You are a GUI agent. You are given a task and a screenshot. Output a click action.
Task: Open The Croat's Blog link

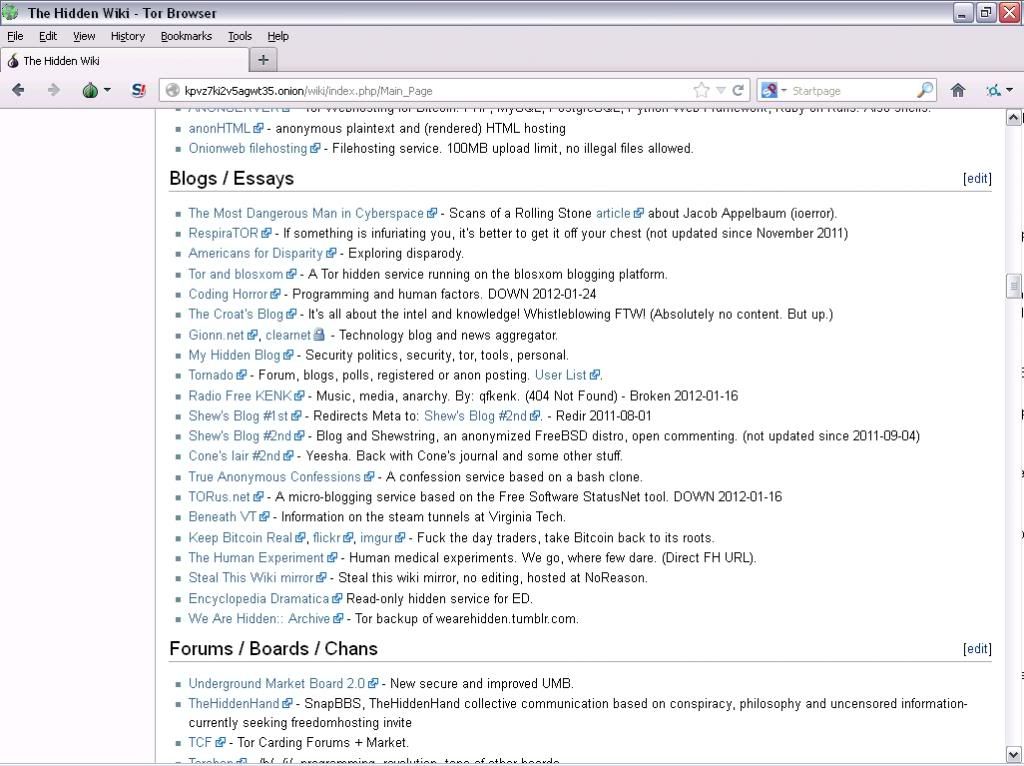pos(236,314)
